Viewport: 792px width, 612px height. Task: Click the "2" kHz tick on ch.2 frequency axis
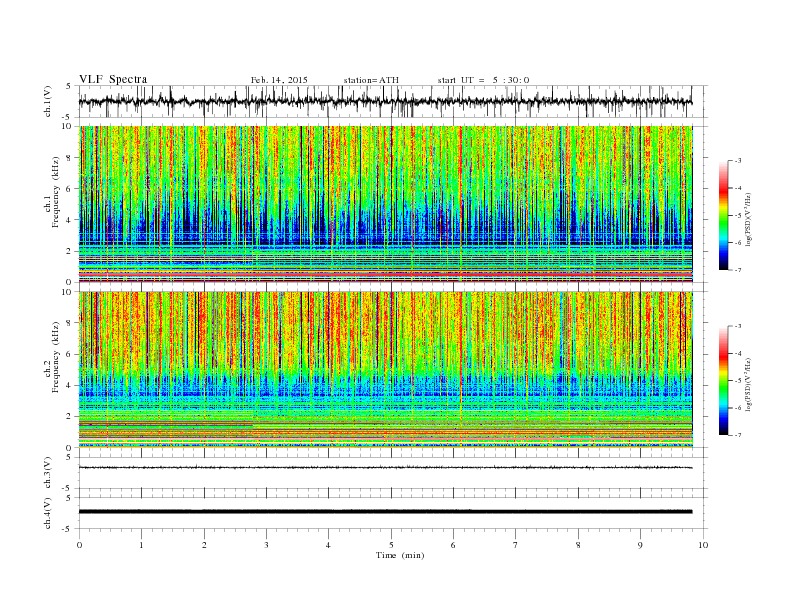[x=69, y=417]
